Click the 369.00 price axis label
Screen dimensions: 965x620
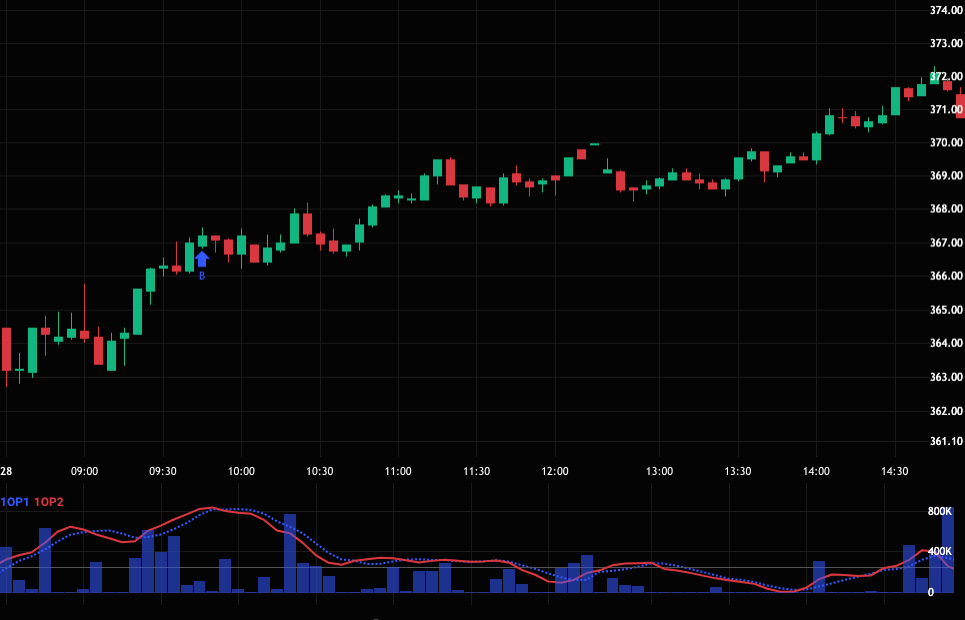click(946, 175)
